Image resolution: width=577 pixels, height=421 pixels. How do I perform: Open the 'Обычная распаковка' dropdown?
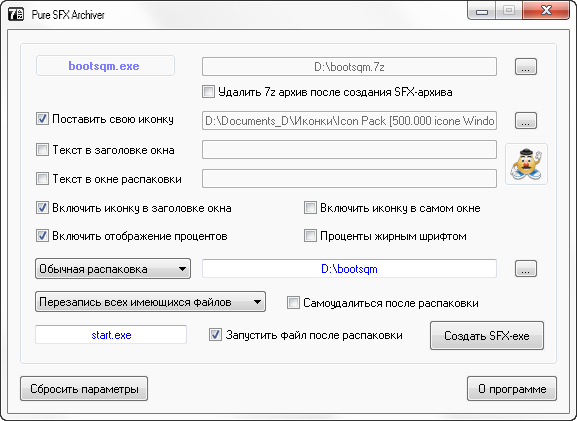coord(113,269)
